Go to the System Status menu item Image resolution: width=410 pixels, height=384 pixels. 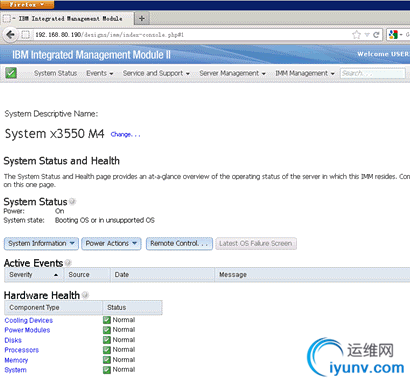55,73
